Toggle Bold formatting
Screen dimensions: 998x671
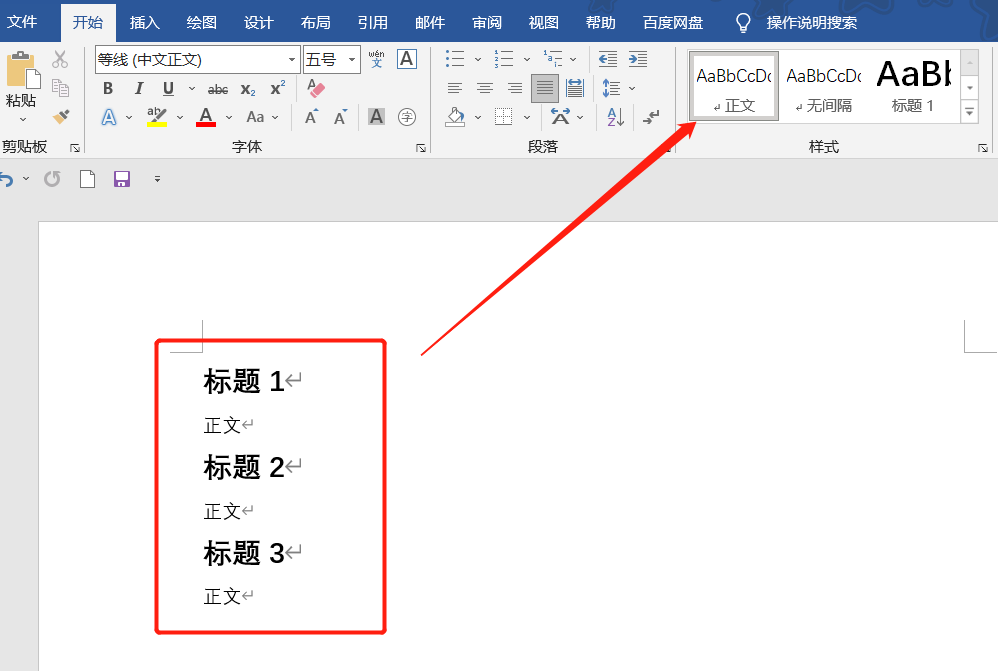coord(108,88)
